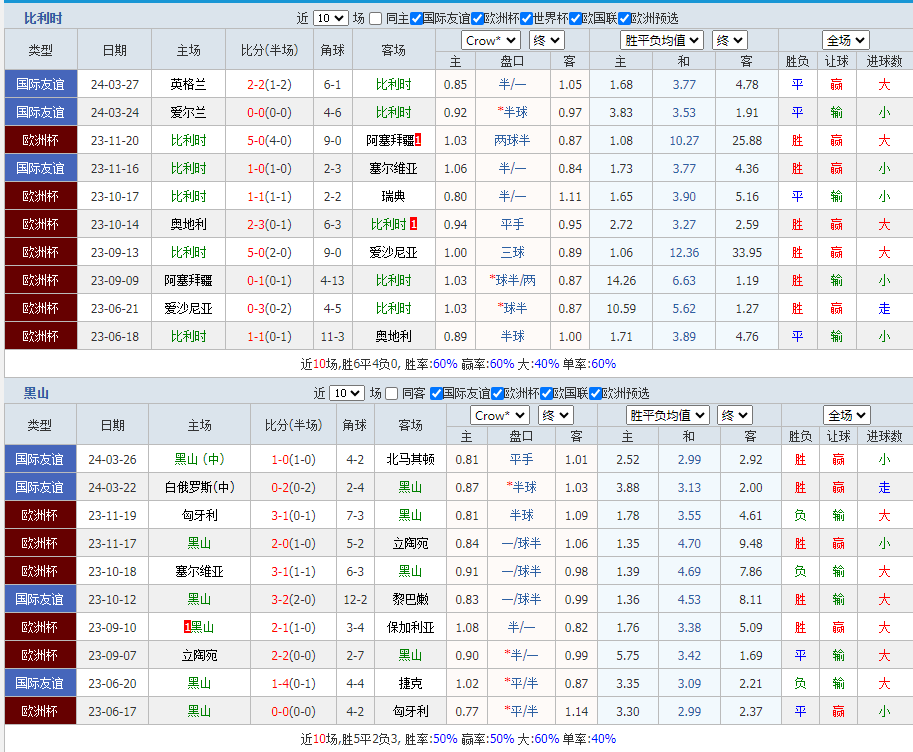Image resolution: width=913 pixels, height=752 pixels.
Task: Uncheck the 世界杯 filter for 比利时
Action: [524, 18]
